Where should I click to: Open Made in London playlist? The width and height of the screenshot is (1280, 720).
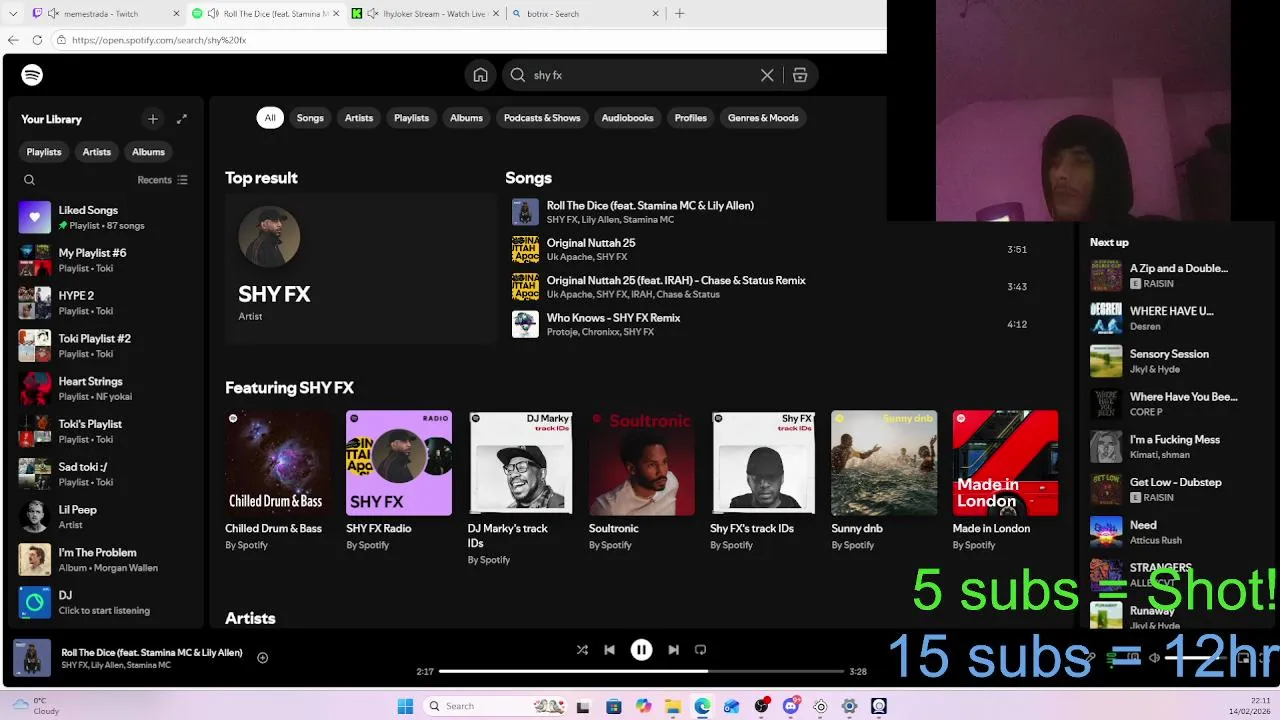1005,482
